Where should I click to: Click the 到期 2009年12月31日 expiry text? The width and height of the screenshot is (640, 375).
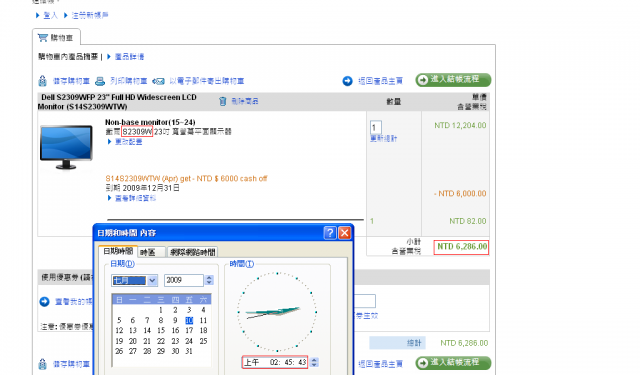[x=142, y=188]
